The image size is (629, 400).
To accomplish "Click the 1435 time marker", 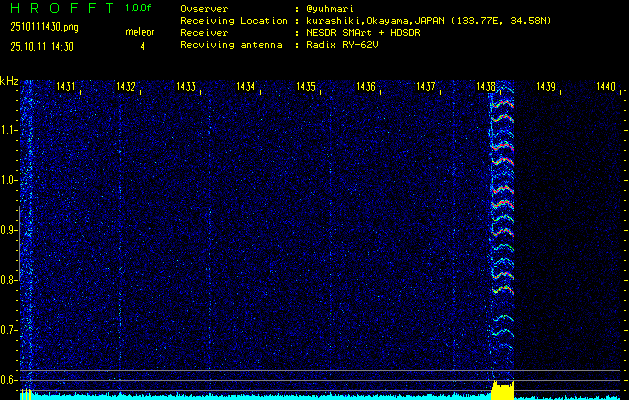I will click(x=307, y=87).
